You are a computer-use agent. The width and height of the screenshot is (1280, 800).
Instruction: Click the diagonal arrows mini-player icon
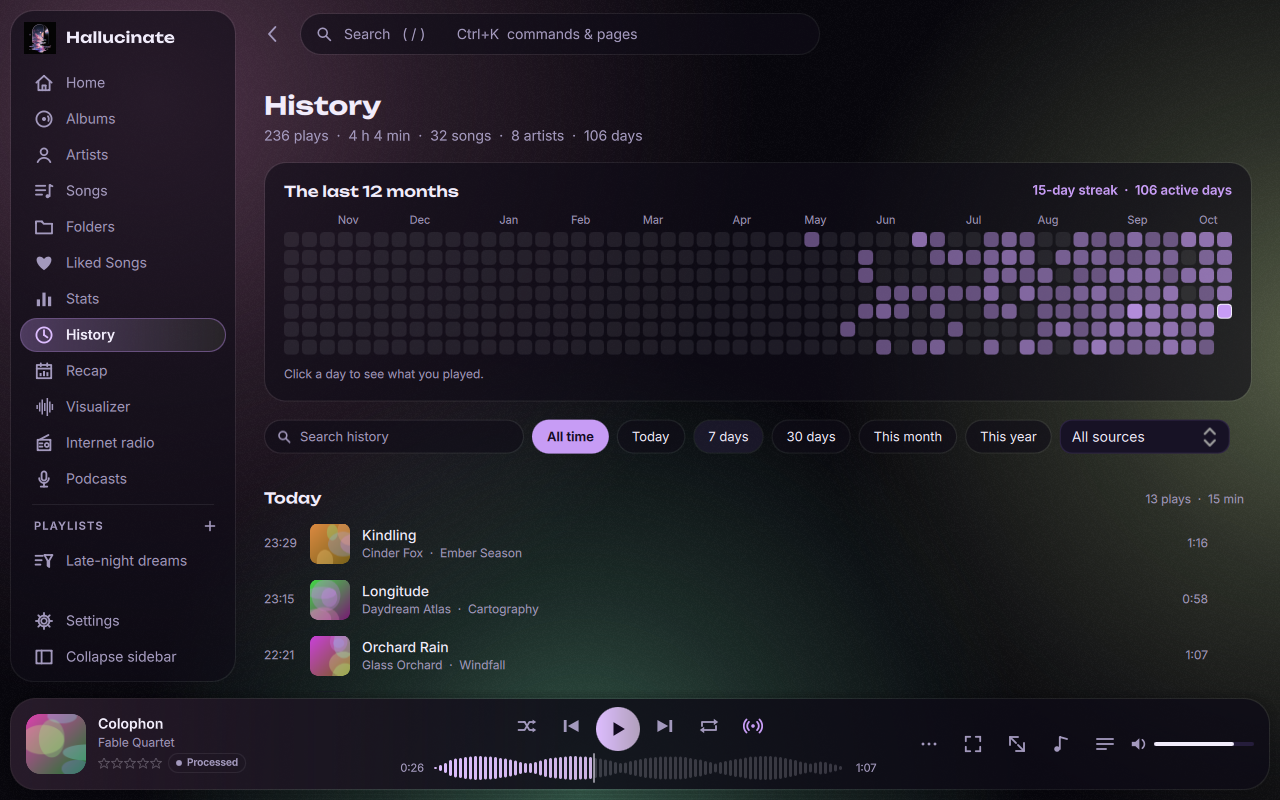(x=1017, y=744)
